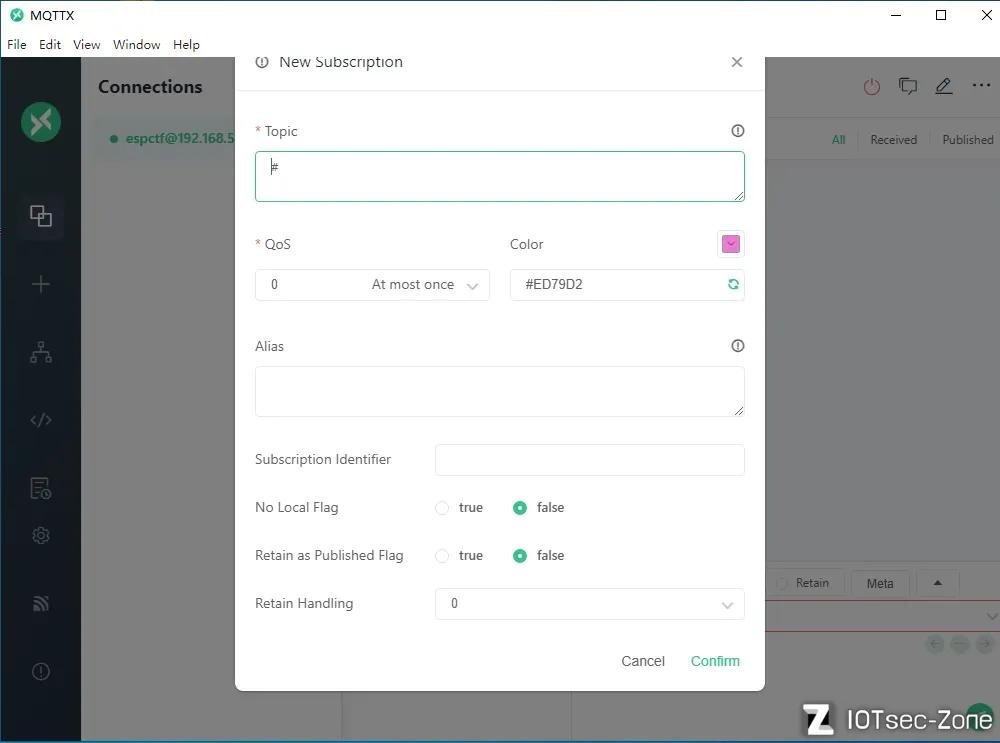Open the Script code icon in sidebar
This screenshot has width=1000, height=743.
[41, 420]
